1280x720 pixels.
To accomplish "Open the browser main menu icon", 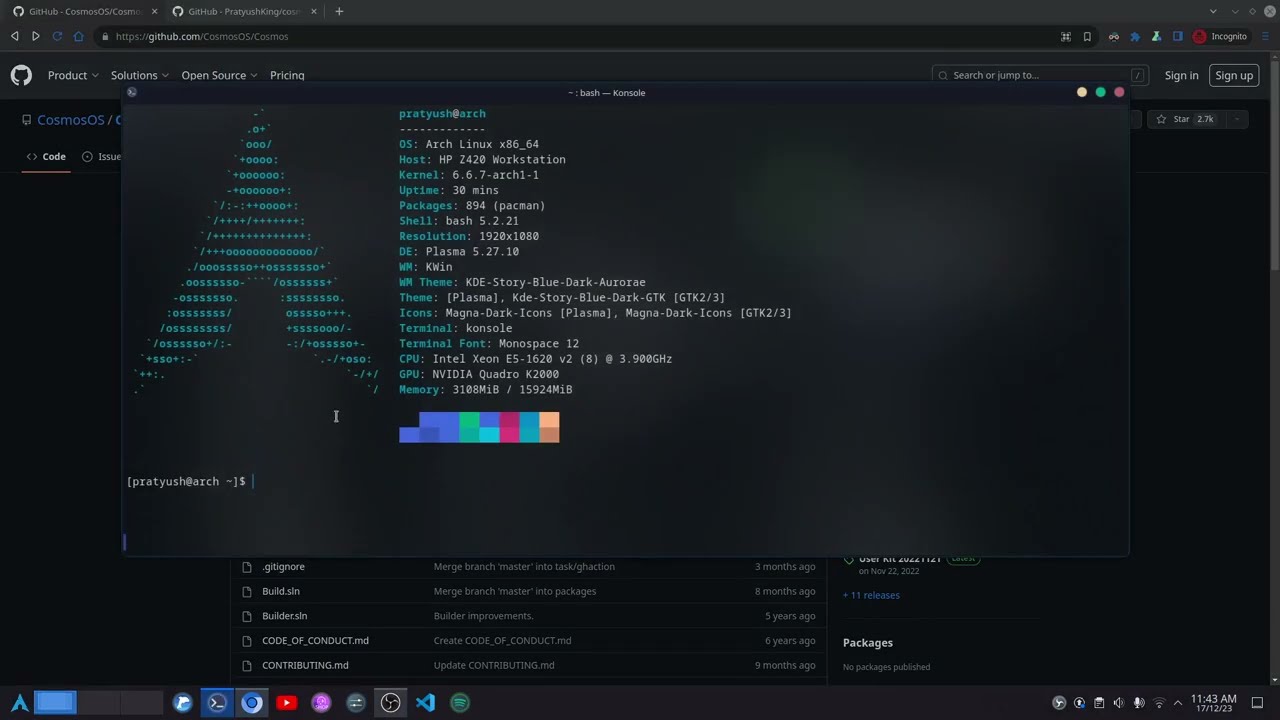I will click(x=1263, y=36).
